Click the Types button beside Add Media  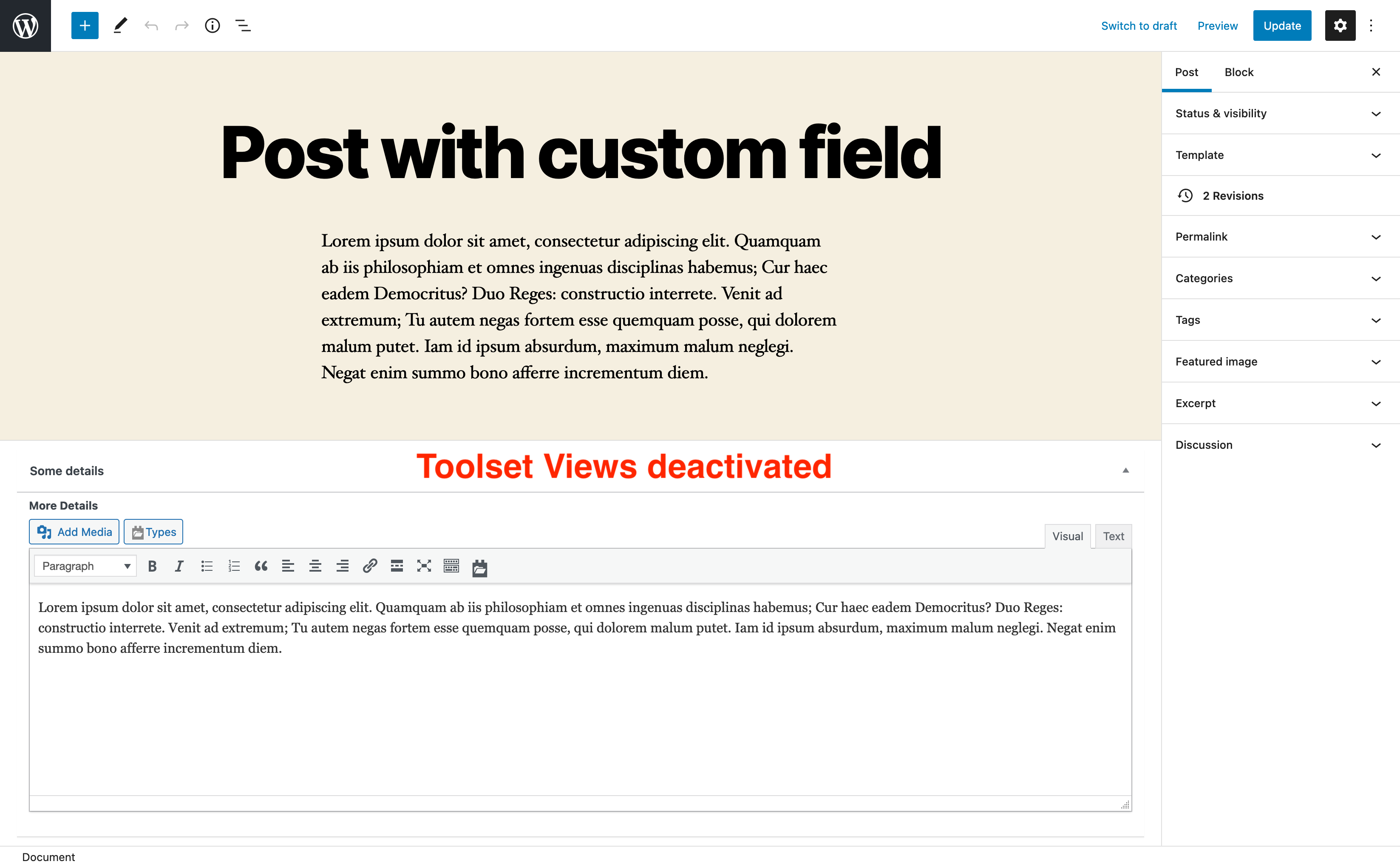154,532
